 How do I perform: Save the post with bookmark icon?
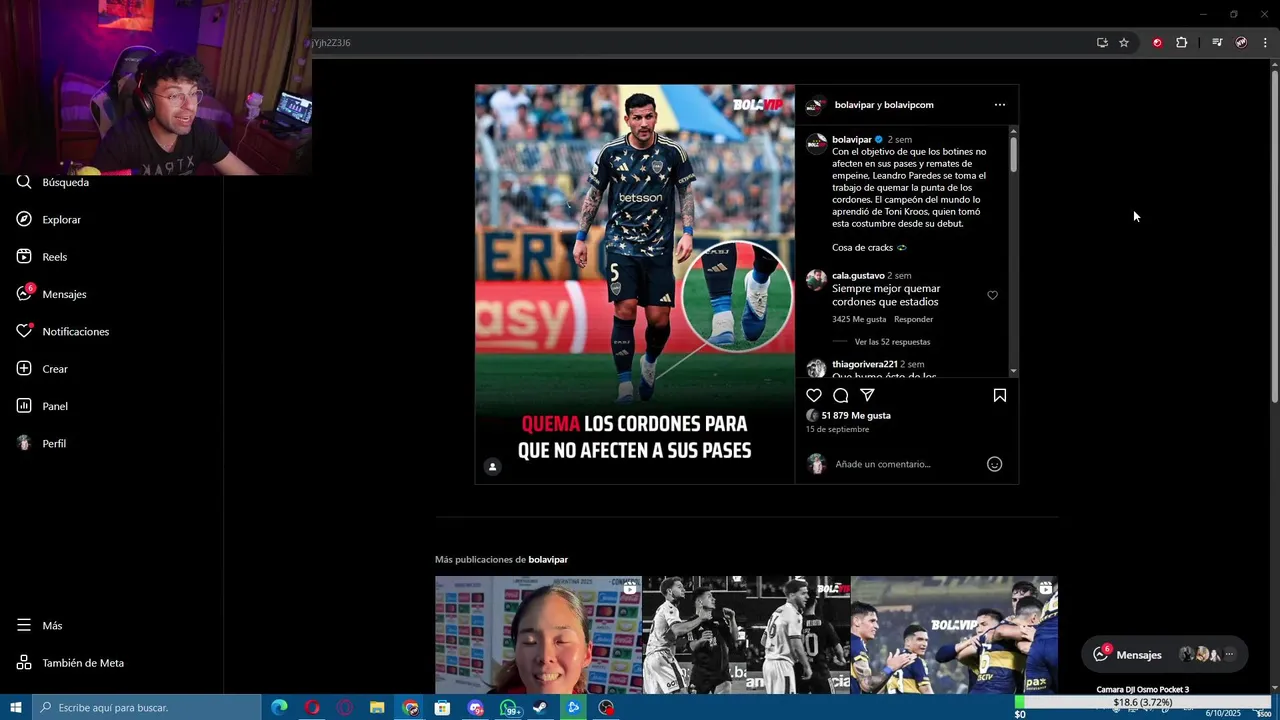point(1000,395)
